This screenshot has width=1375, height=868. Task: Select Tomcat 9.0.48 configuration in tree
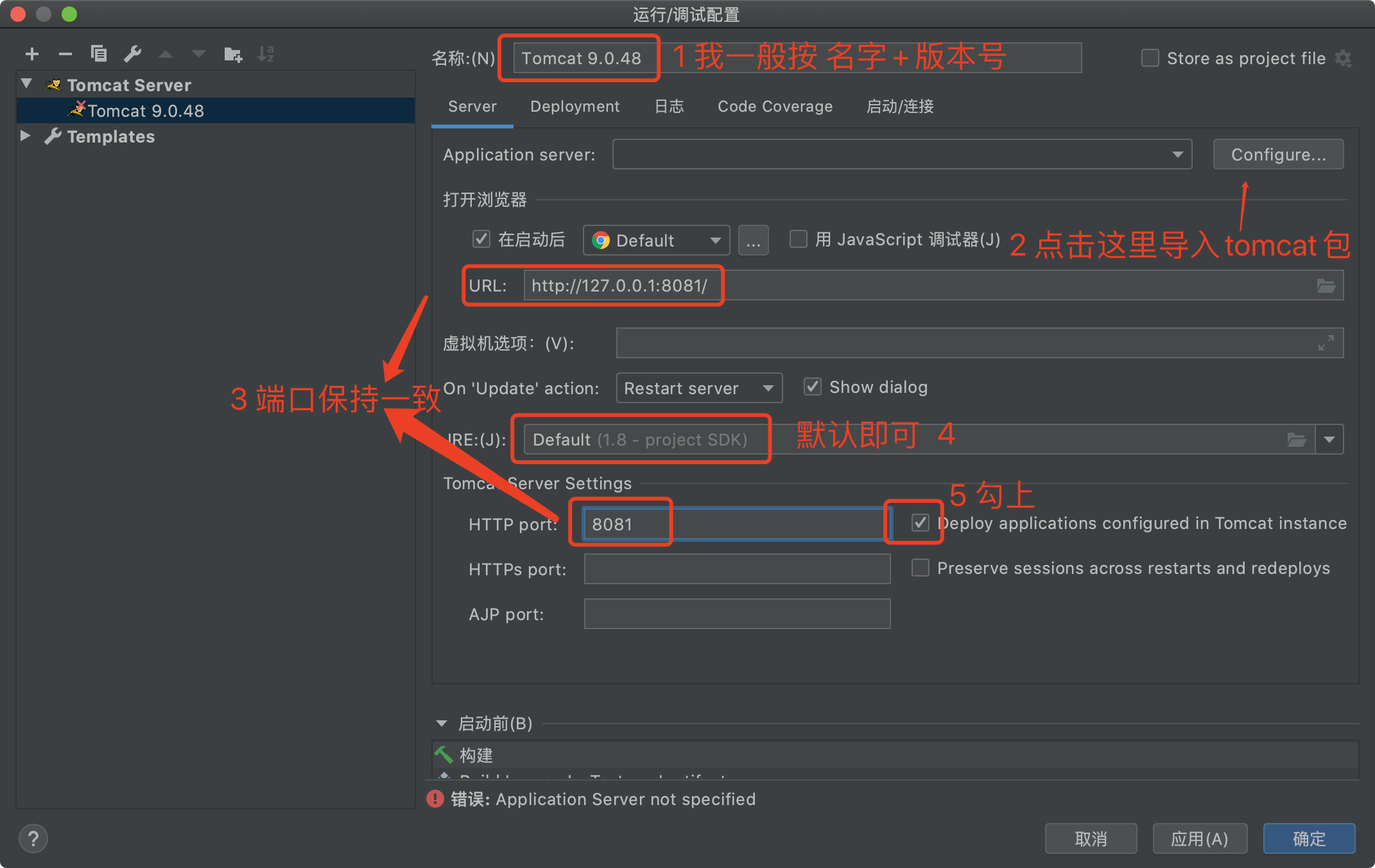216,110
